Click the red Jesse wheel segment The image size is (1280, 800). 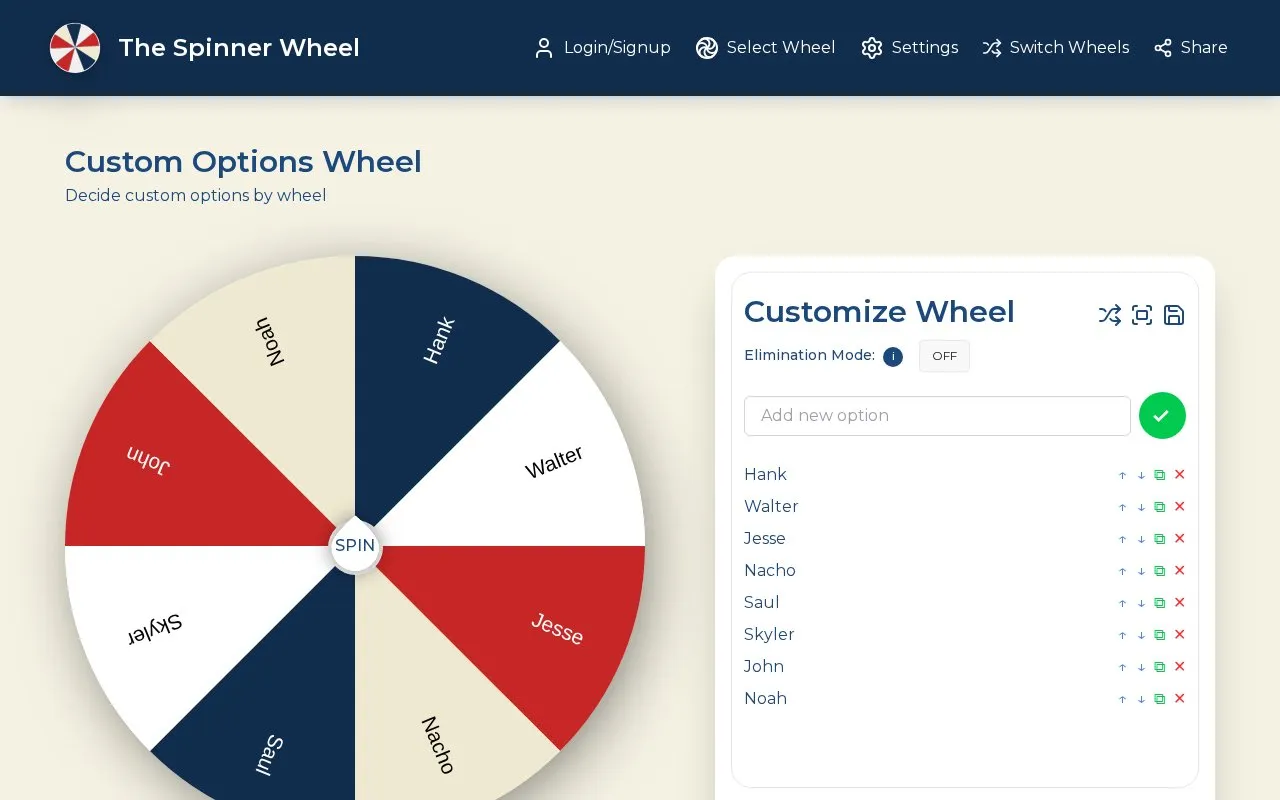tap(535, 620)
